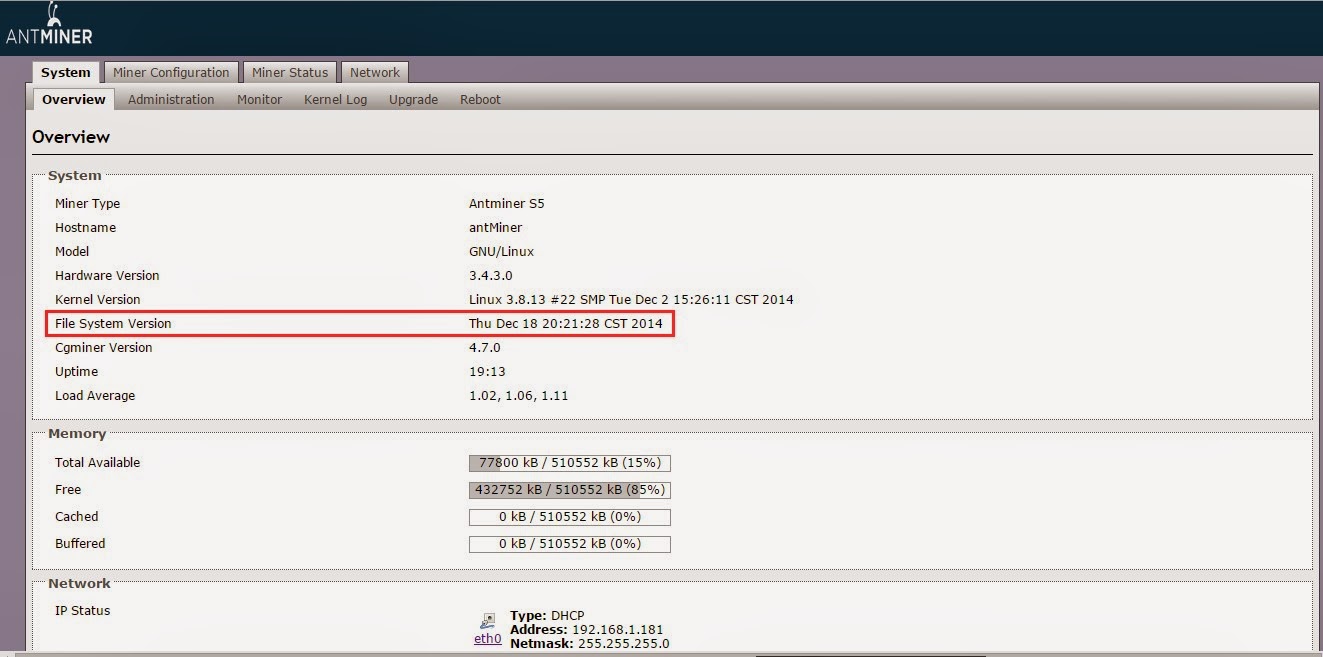Select the Overview sub-tab
The height and width of the screenshot is (657, 1323).
[x=74, y=99]
